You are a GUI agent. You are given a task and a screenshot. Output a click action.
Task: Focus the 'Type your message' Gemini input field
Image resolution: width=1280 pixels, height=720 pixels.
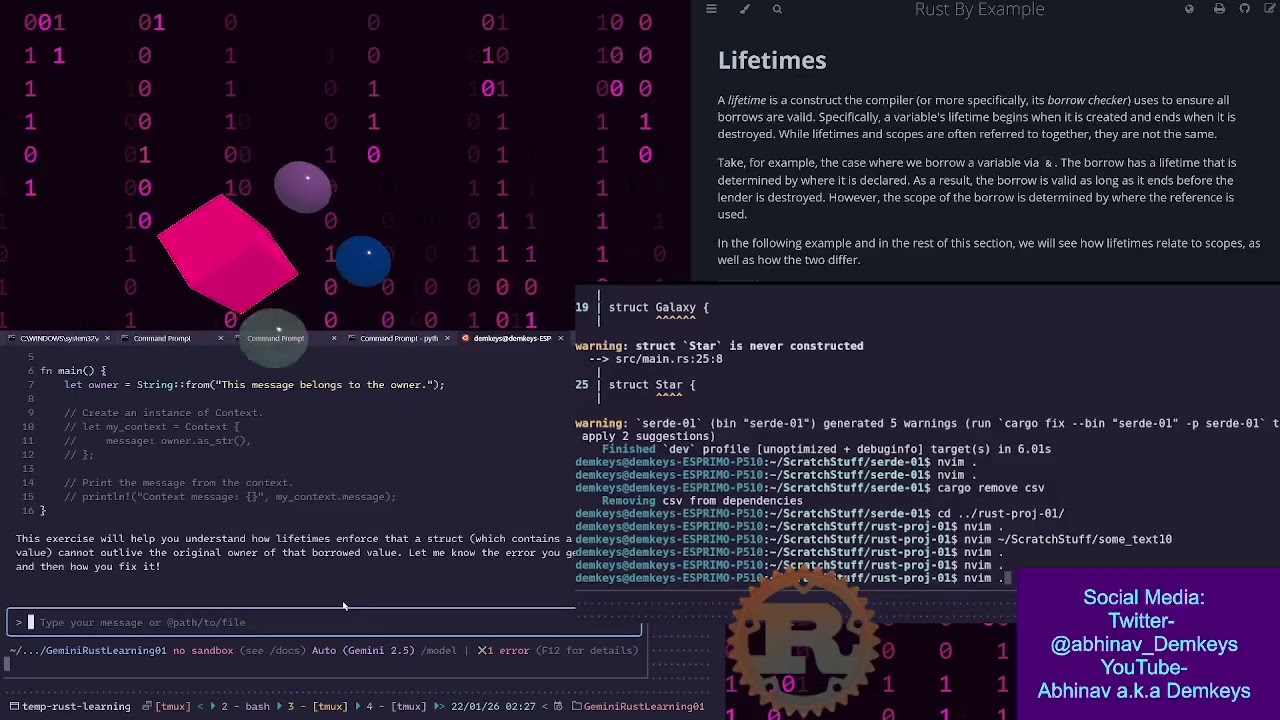coord(324,622)
